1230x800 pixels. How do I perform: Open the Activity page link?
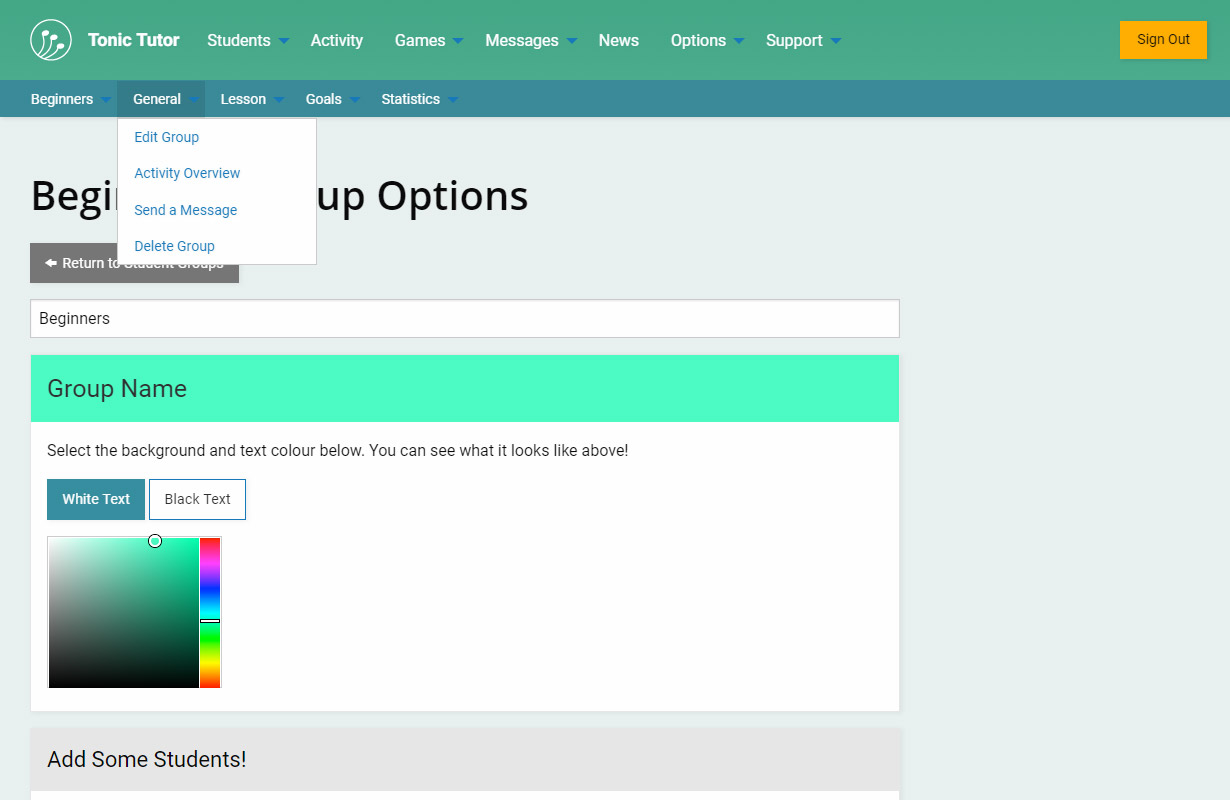click(336, 40)
